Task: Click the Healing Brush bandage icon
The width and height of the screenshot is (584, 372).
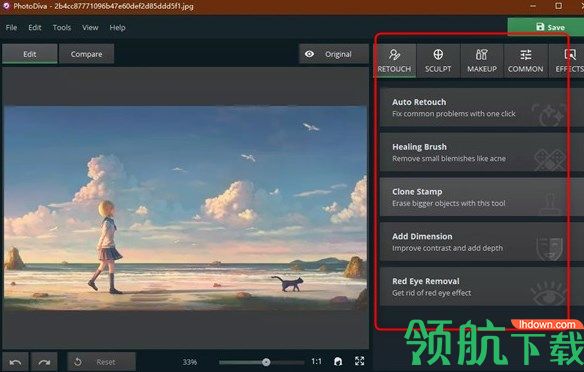Action: click(550, 160)
